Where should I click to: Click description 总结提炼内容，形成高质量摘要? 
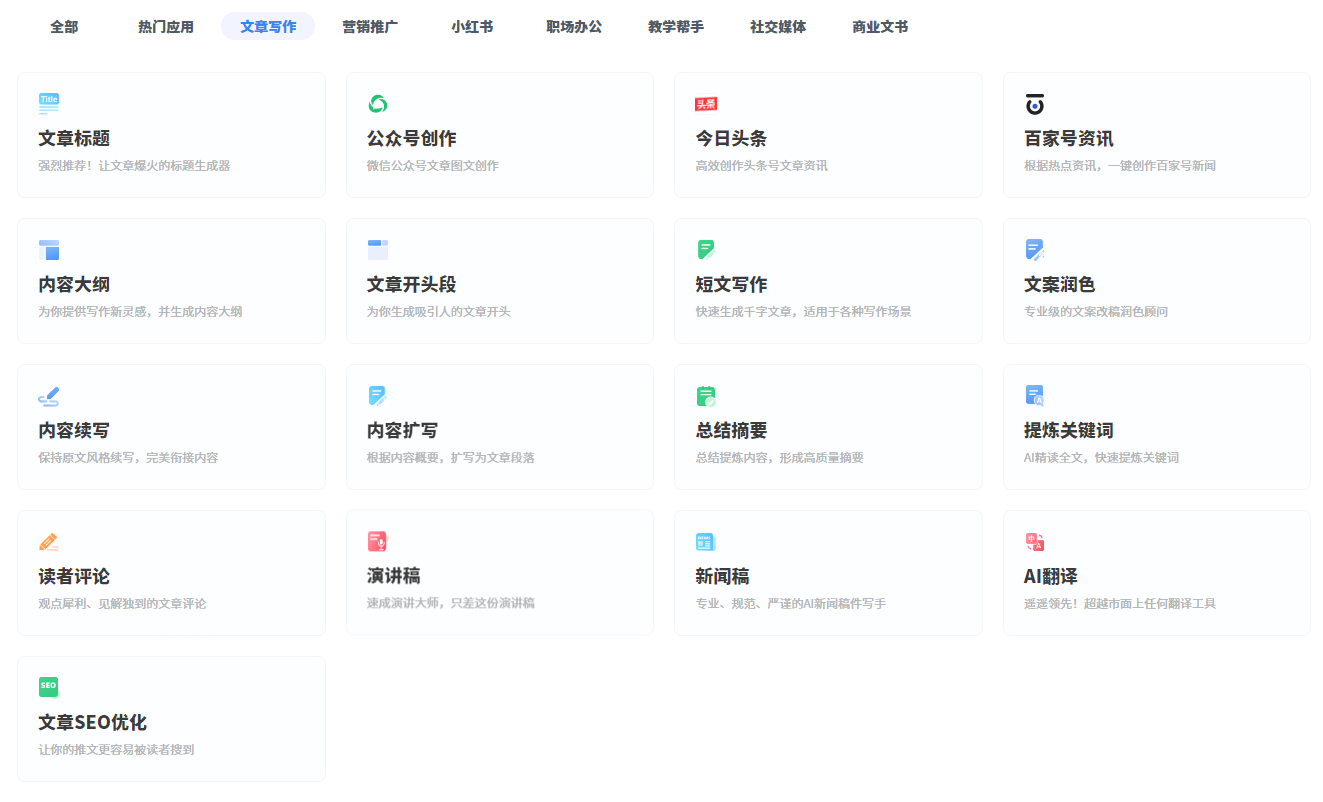point(779,458)
